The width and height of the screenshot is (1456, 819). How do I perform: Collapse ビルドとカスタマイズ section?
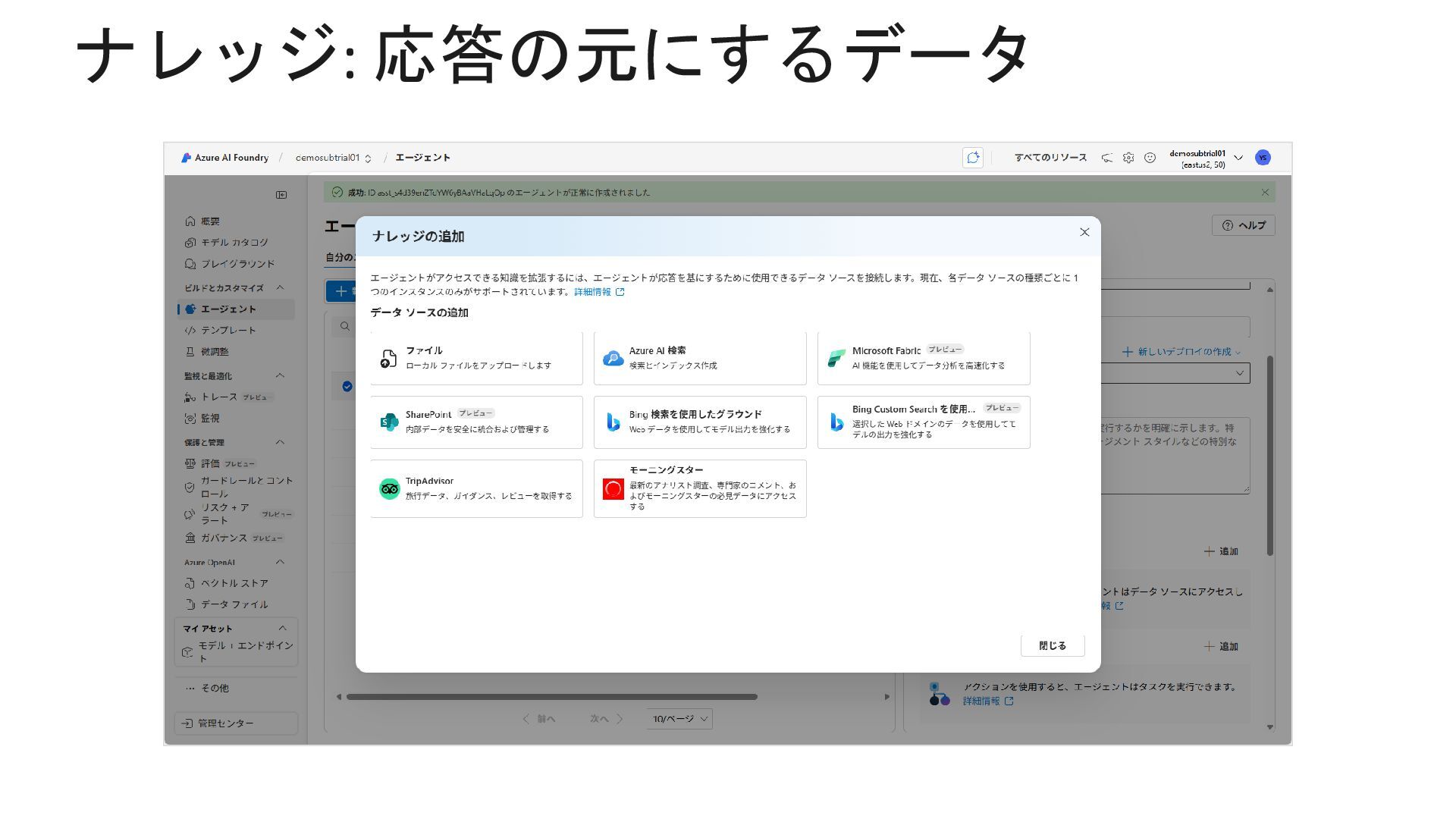pos(280,287)
